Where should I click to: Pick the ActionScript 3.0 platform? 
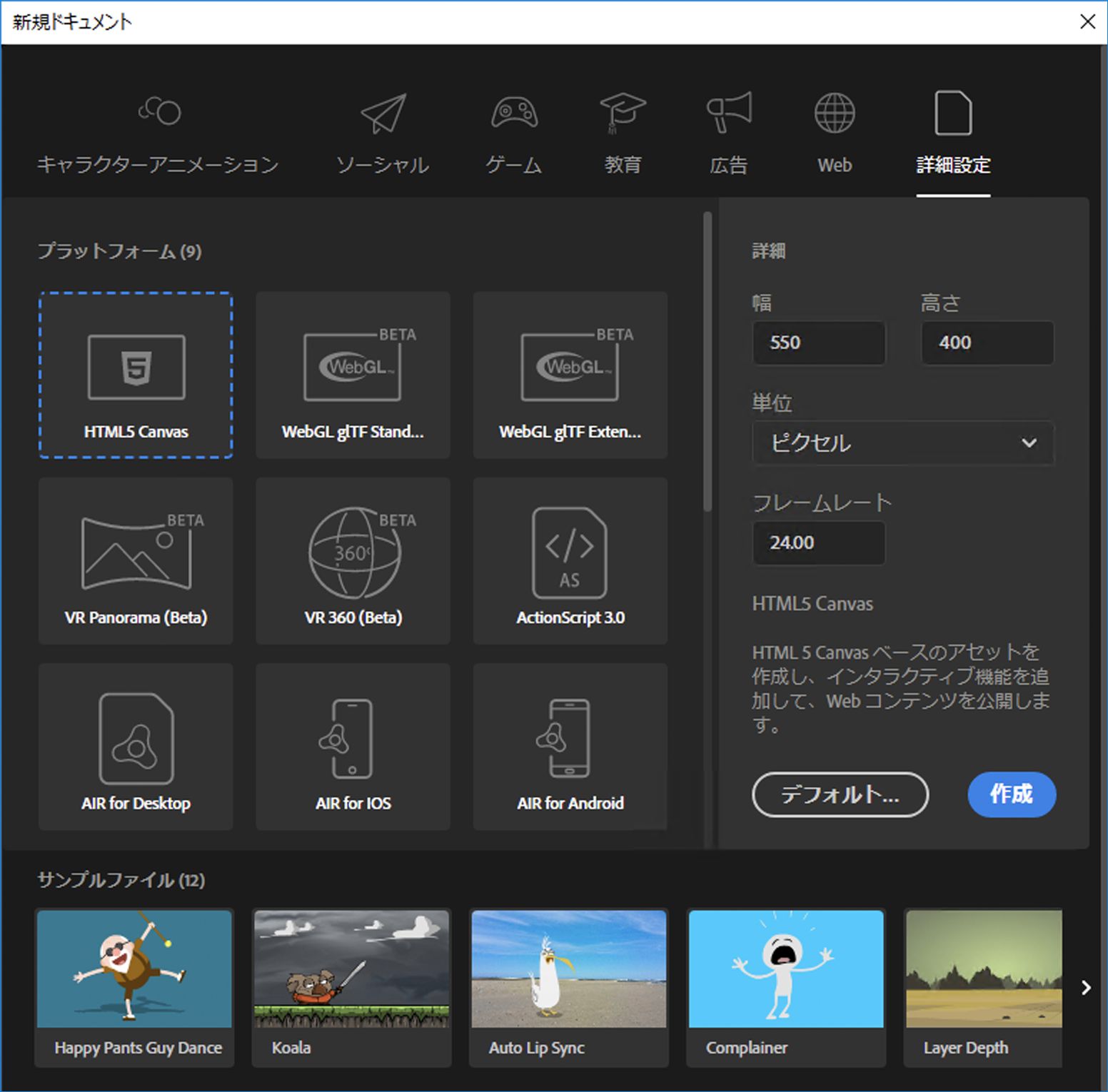pos(570,561)
